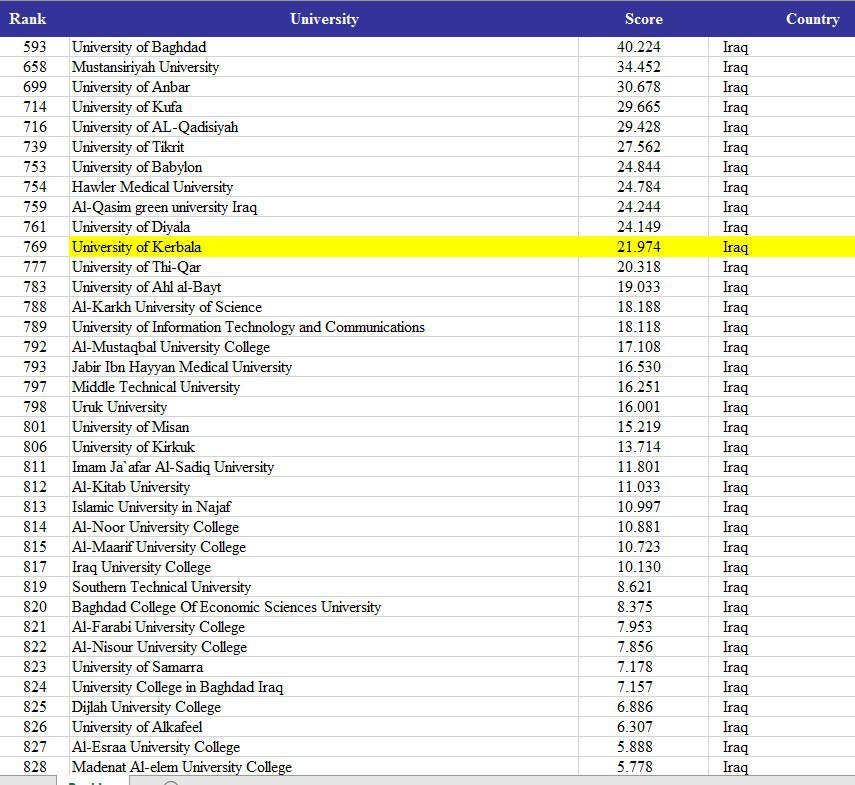Click the Score column header
Viewport: 855px width, 785px height.
643,19
